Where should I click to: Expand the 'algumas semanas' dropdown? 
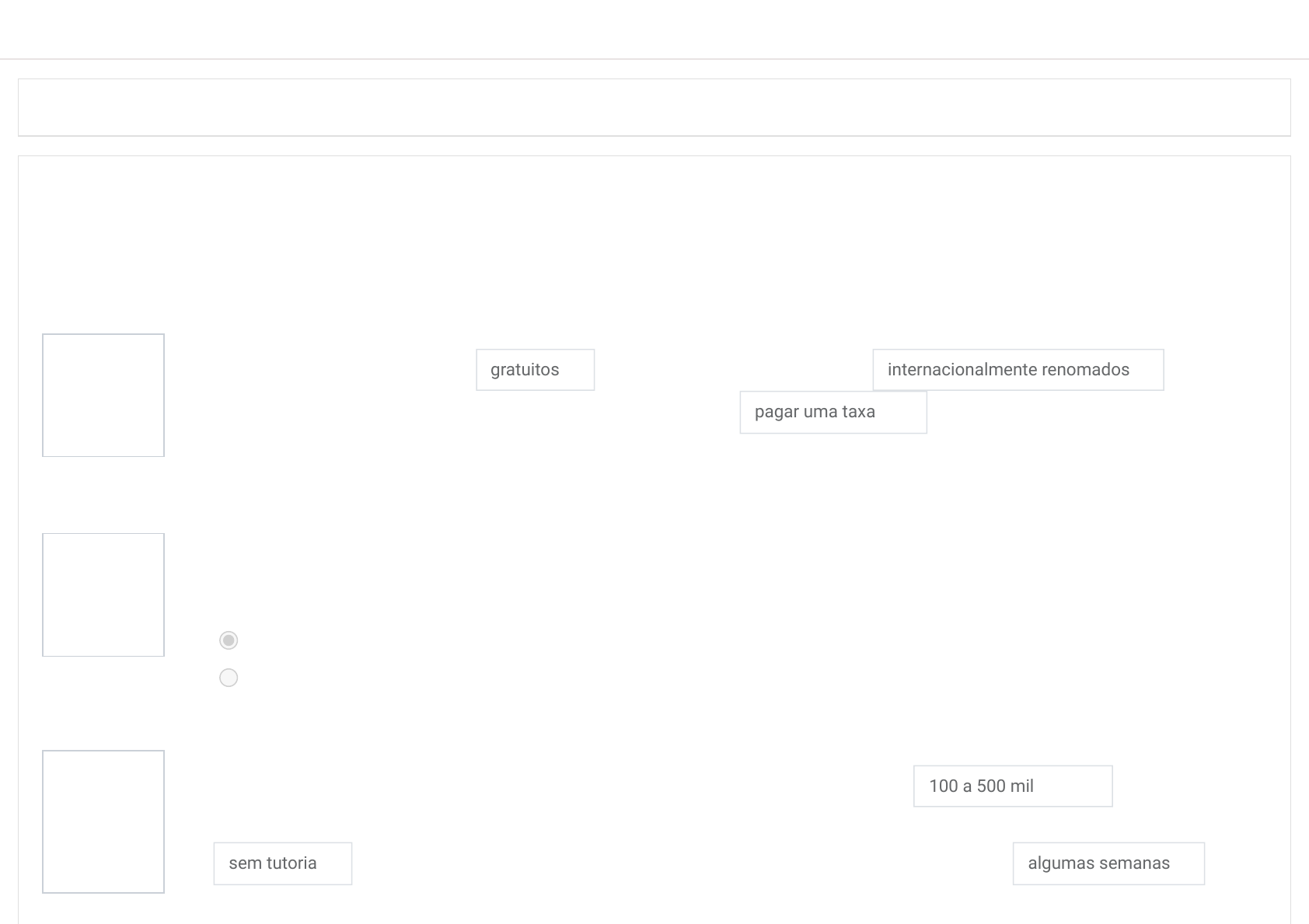[1108, 863]
